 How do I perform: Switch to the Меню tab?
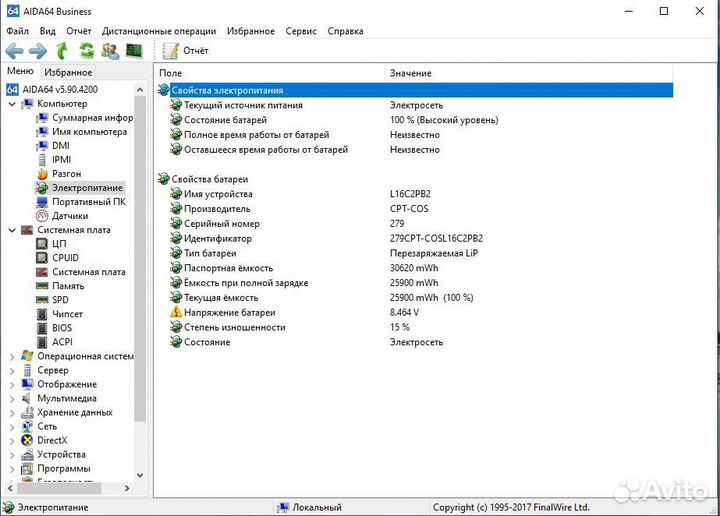[21, 71]
